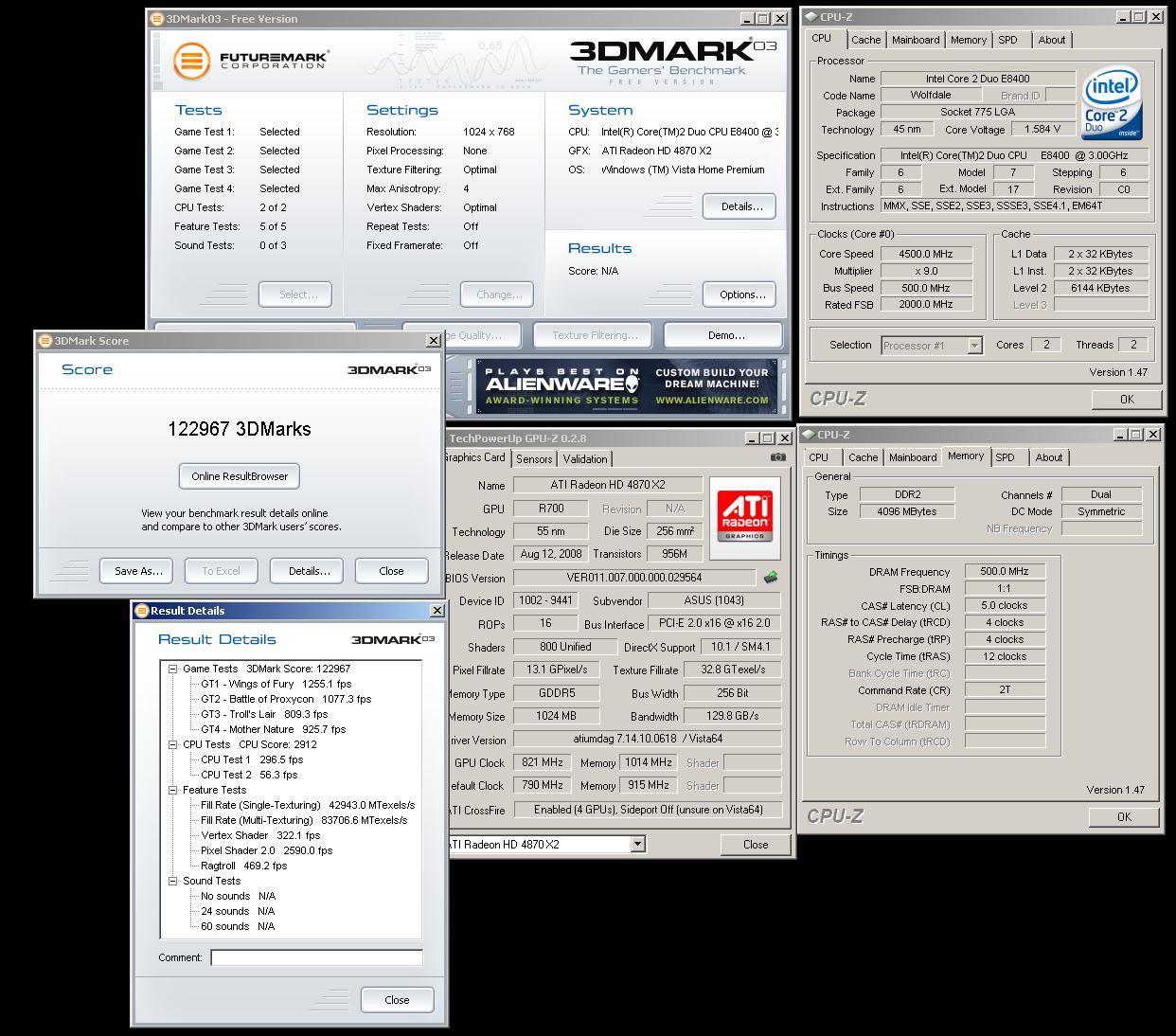Viewport: 1176px width, 1036px height.
Task: Click the Bandwidth 129.8 GB/s value
Action: tap(732, 717)
